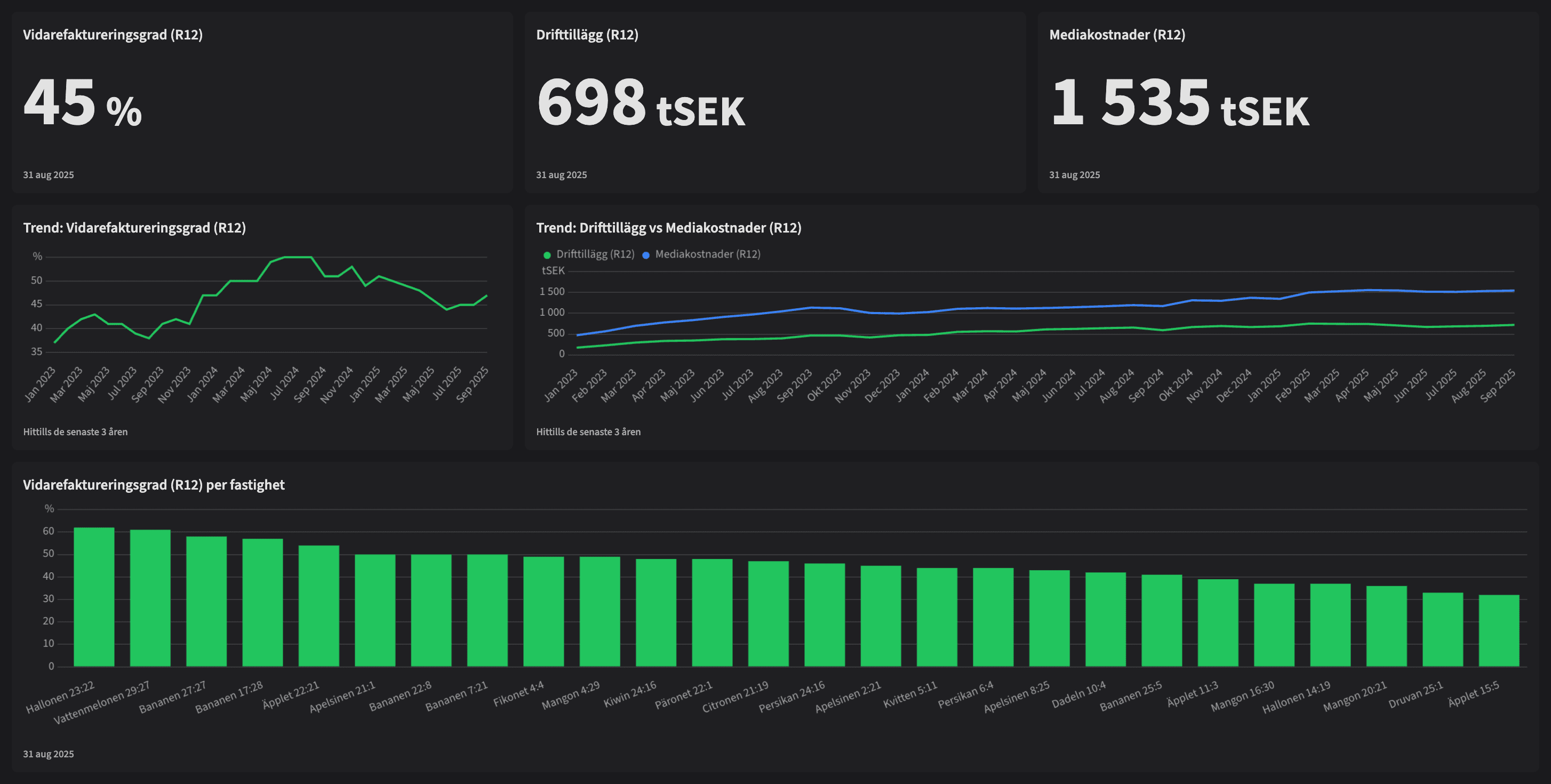1551x784 pixels.
Task: Click the Kiwin 24:16 axis label
Action: 630,694
